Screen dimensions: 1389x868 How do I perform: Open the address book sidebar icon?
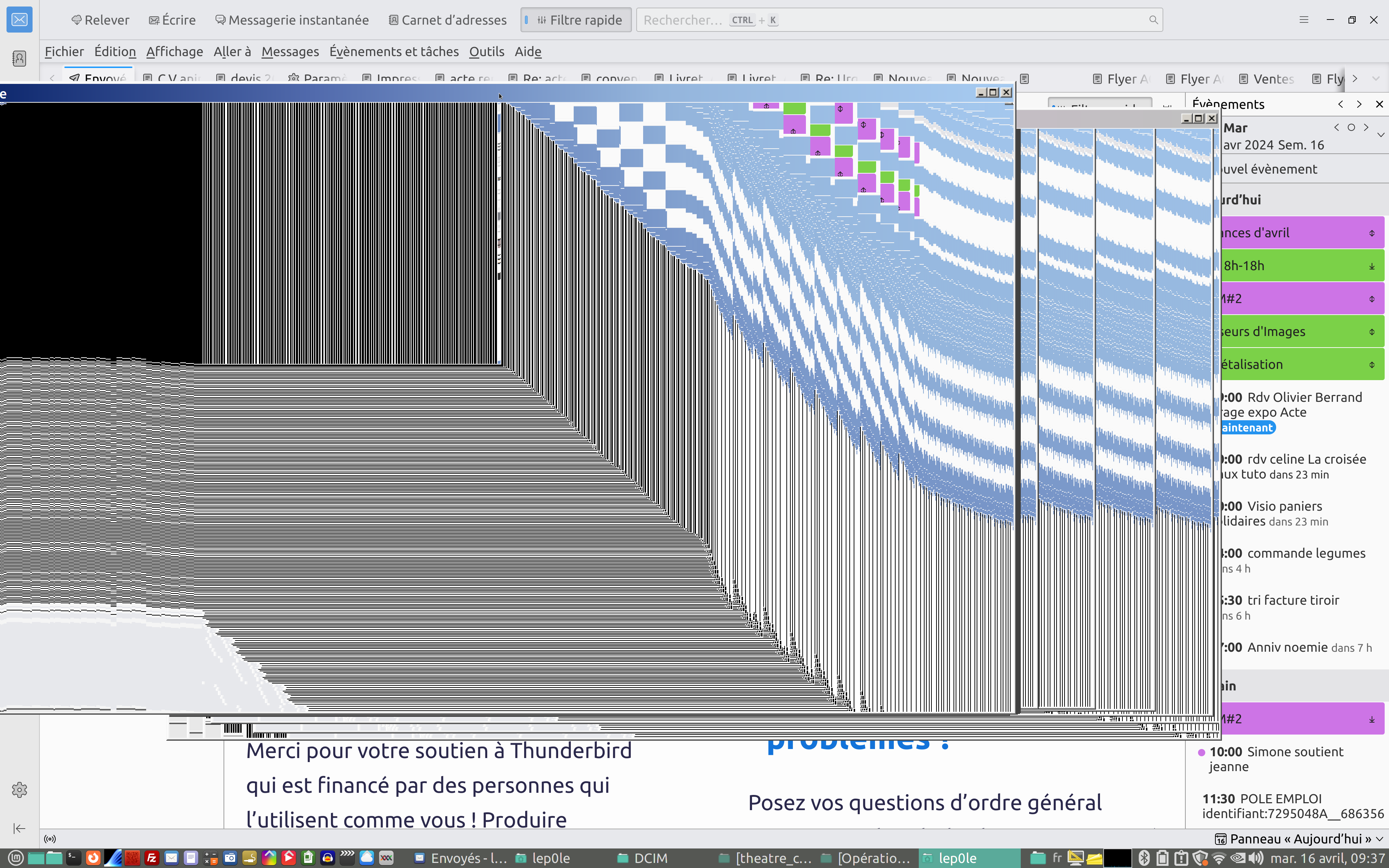click(x=19, y=58)
